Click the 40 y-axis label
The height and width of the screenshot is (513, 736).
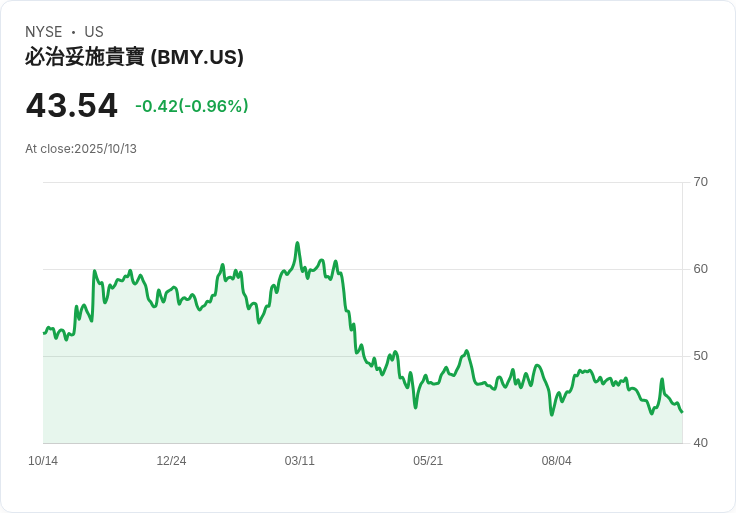click(701, 443)
